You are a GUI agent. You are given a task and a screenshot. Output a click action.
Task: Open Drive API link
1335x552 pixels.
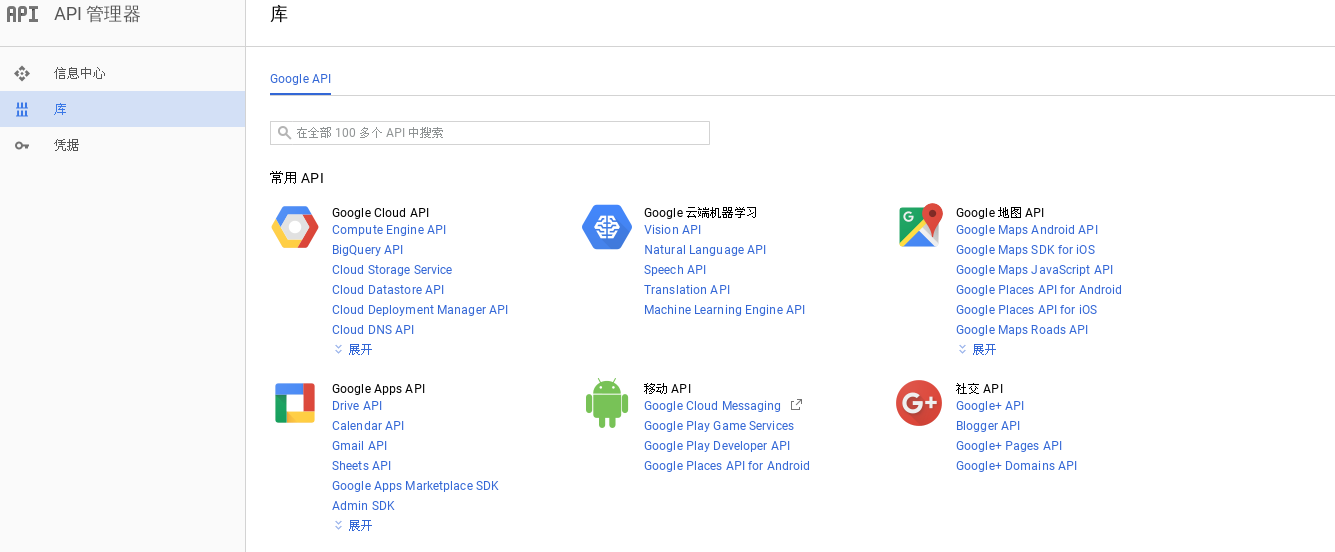357,406
